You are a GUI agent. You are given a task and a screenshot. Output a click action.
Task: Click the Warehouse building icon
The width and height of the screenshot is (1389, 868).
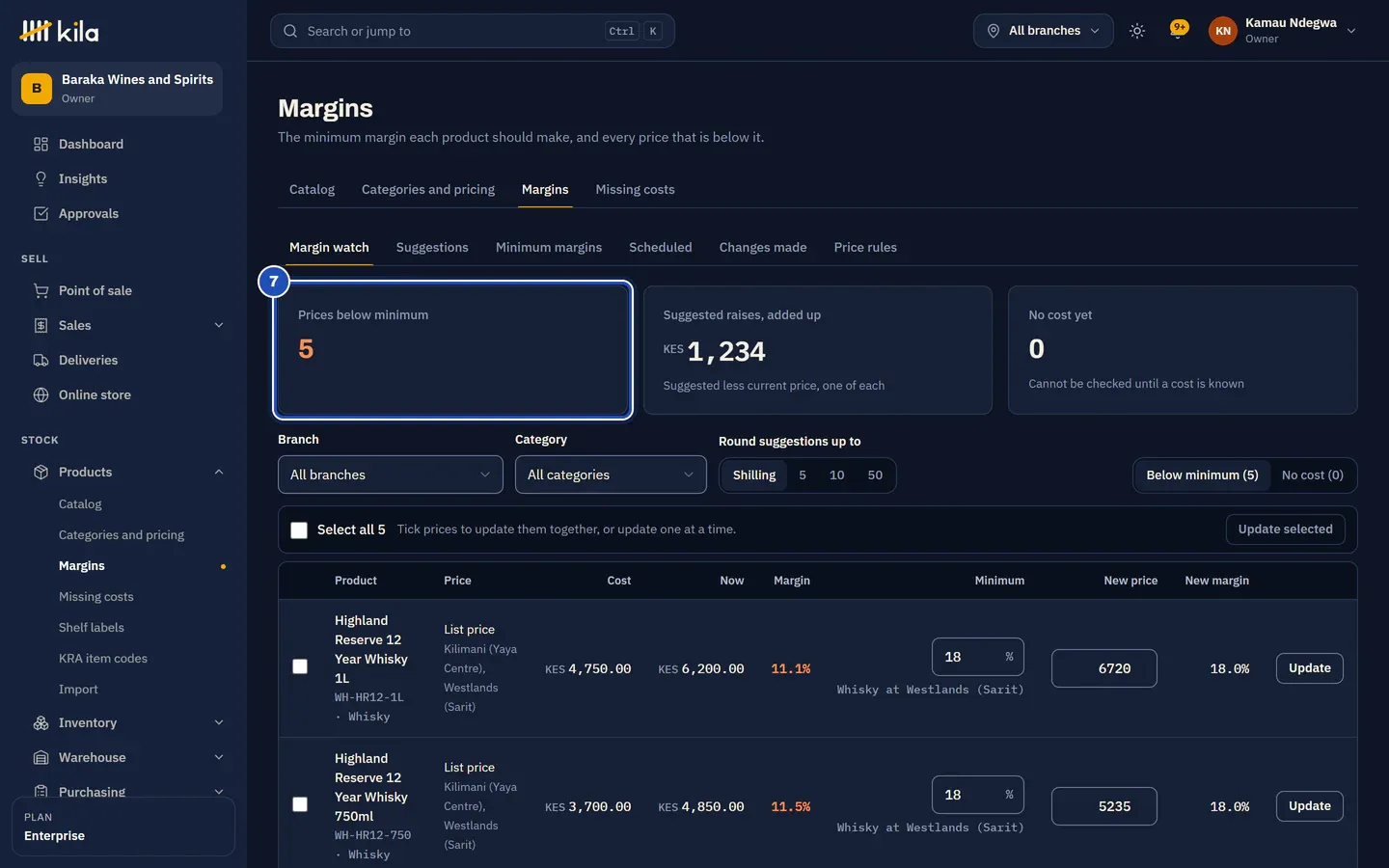[x=41, y=758]
